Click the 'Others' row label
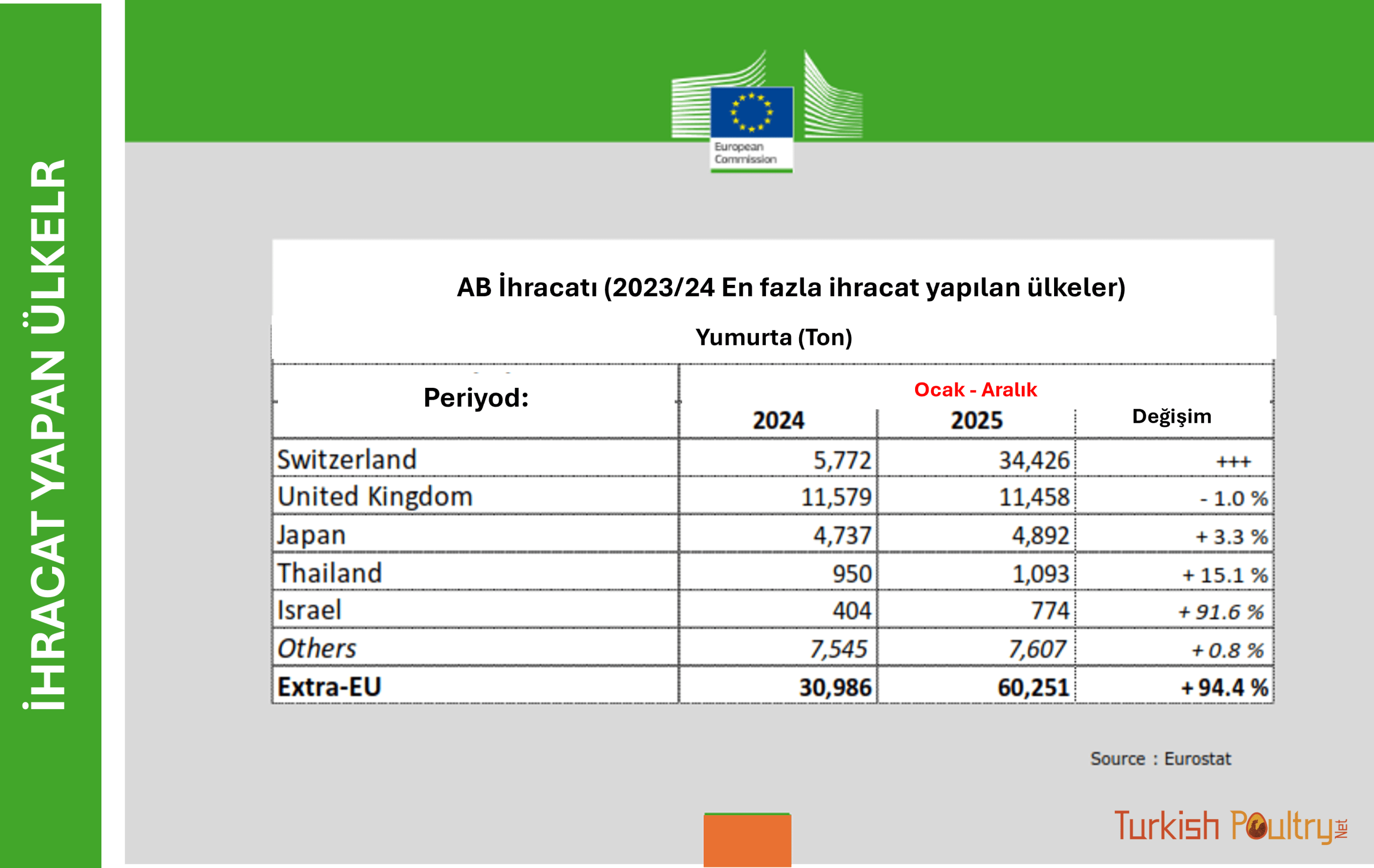Screen dimensions: 1374x868 [x=317, y=649]
